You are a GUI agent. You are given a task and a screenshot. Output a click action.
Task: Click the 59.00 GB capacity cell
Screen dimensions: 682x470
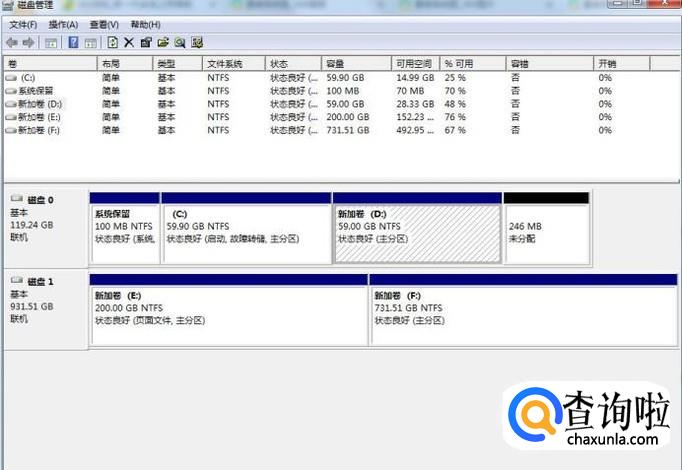(345, 104)
